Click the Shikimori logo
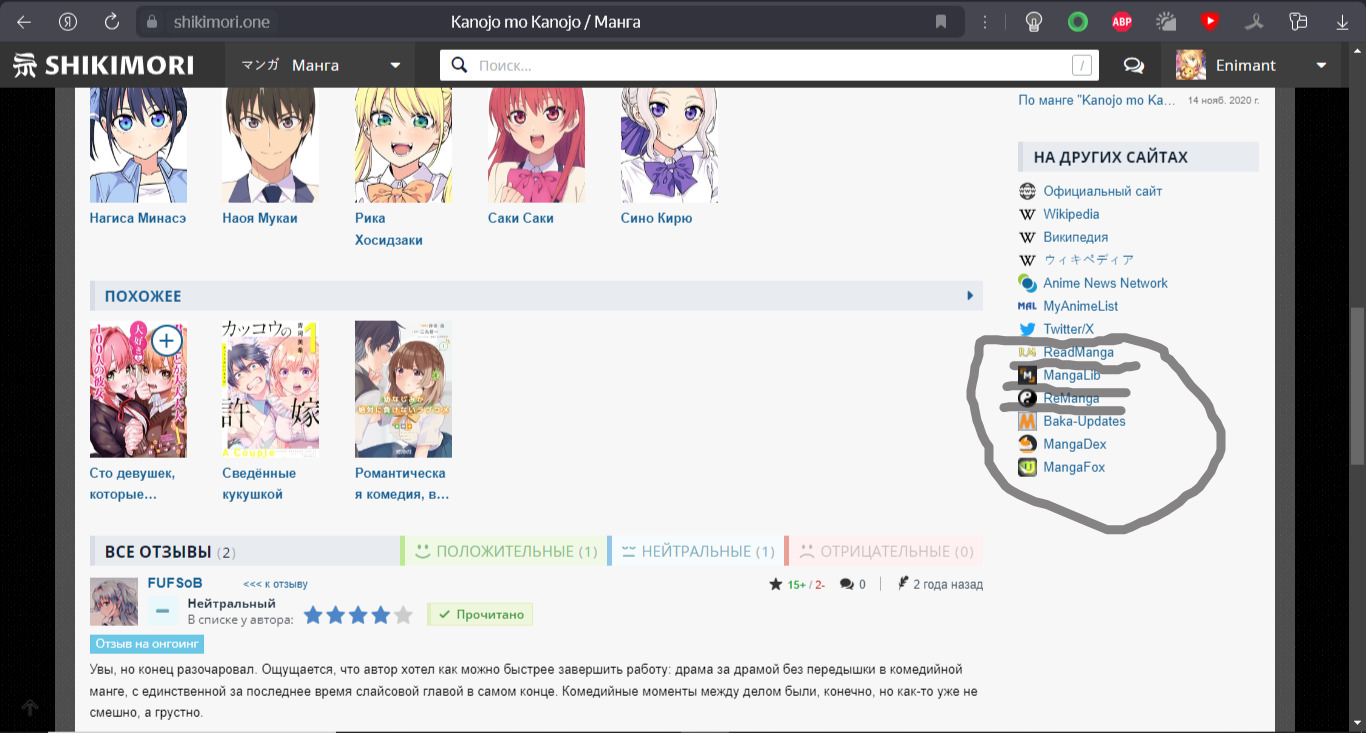Image resolution: width=1366 pixels, height=733 pixels. [103, 66]
